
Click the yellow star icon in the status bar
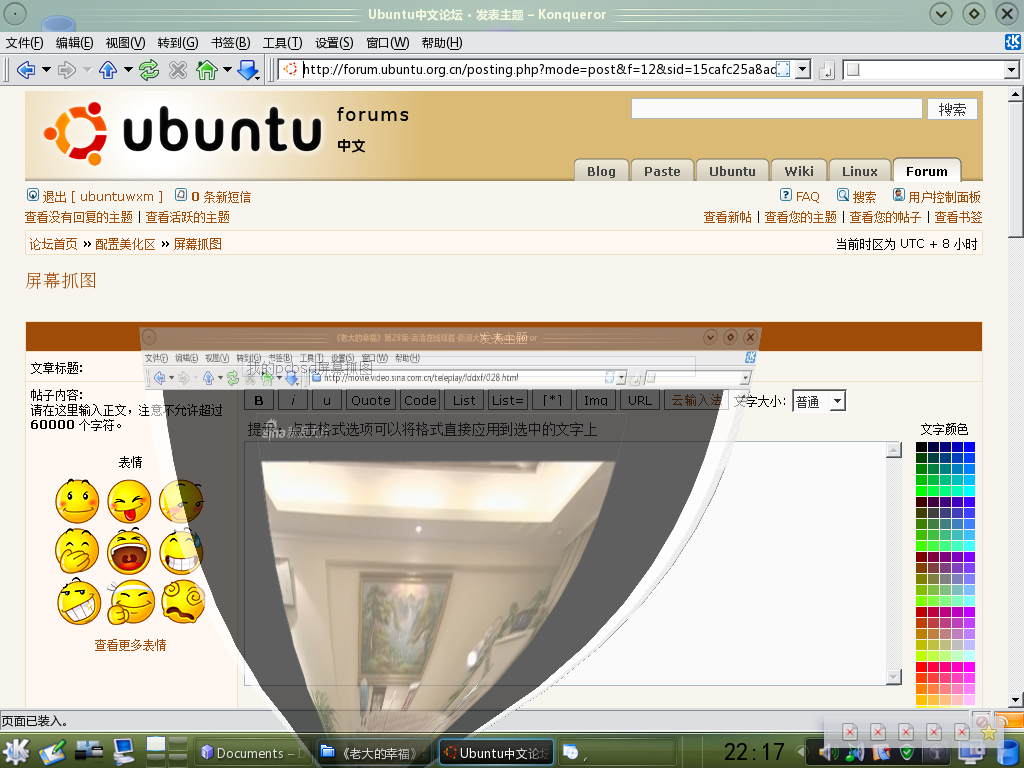click(x=989, y=732)
